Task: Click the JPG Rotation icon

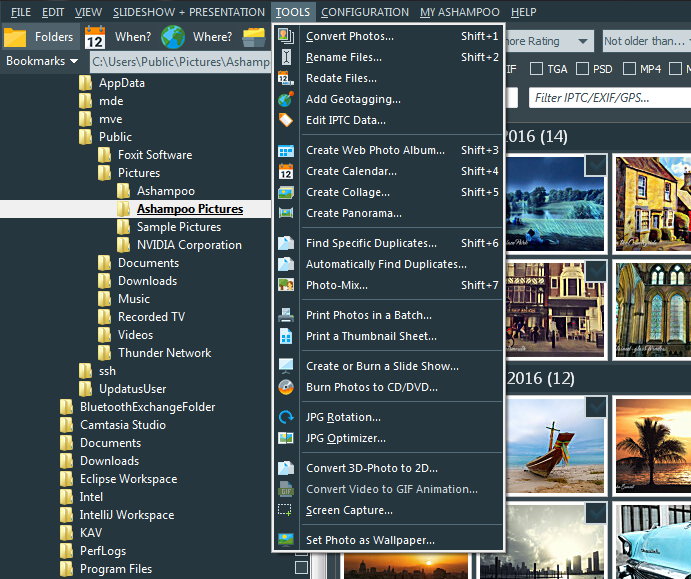Action: click(x=286, y=417)
